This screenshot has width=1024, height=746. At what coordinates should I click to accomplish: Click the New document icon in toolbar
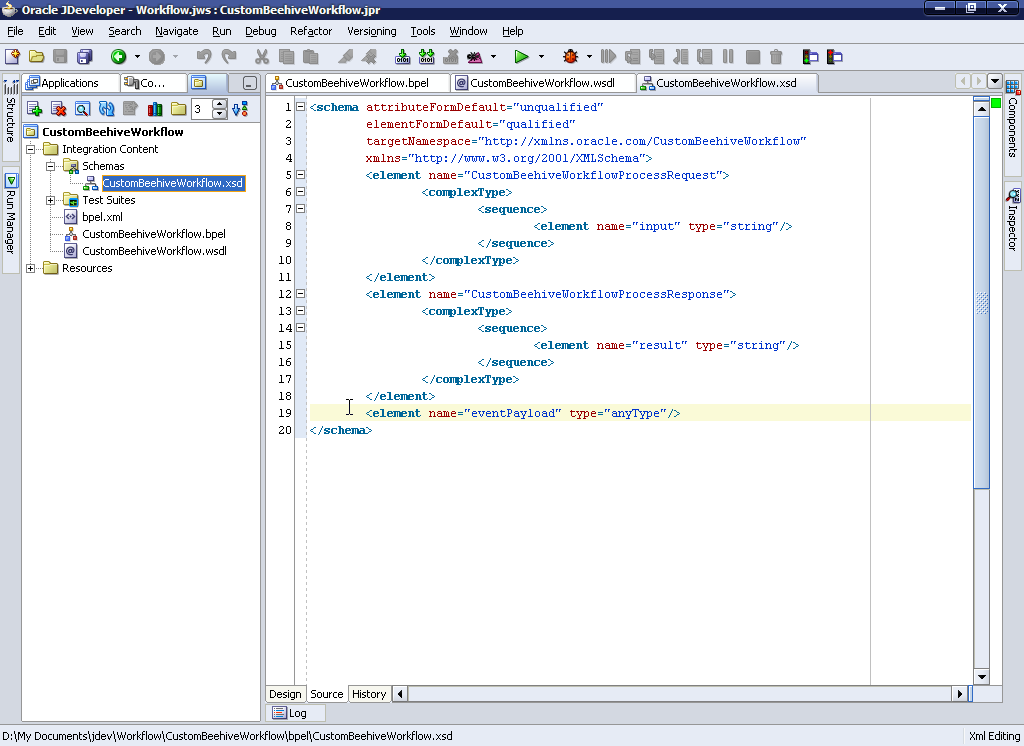[12, 57]
